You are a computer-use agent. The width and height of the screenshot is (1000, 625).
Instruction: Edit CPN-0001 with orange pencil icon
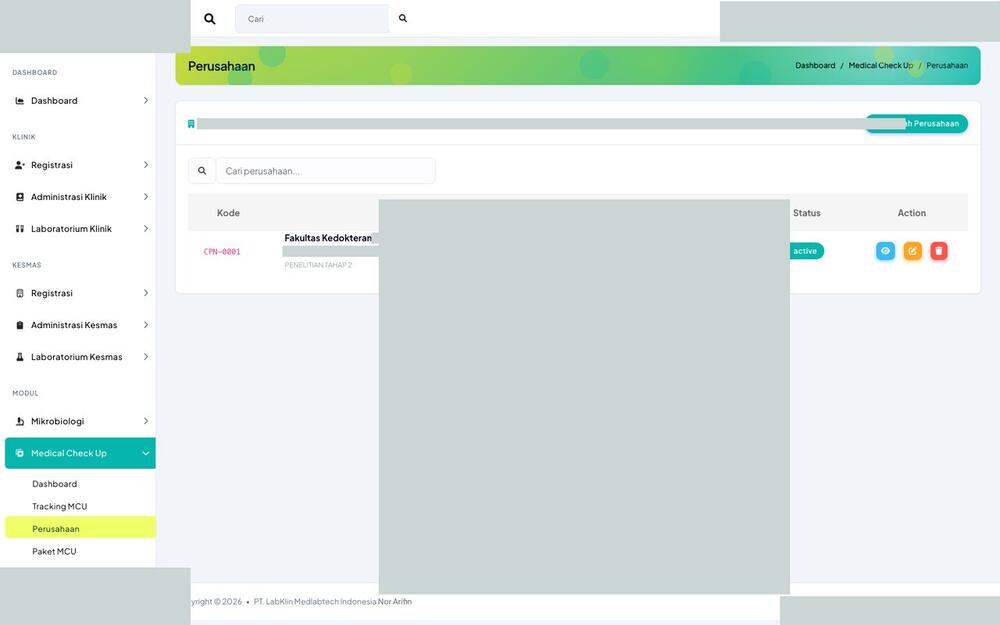[x=913, y=251]
